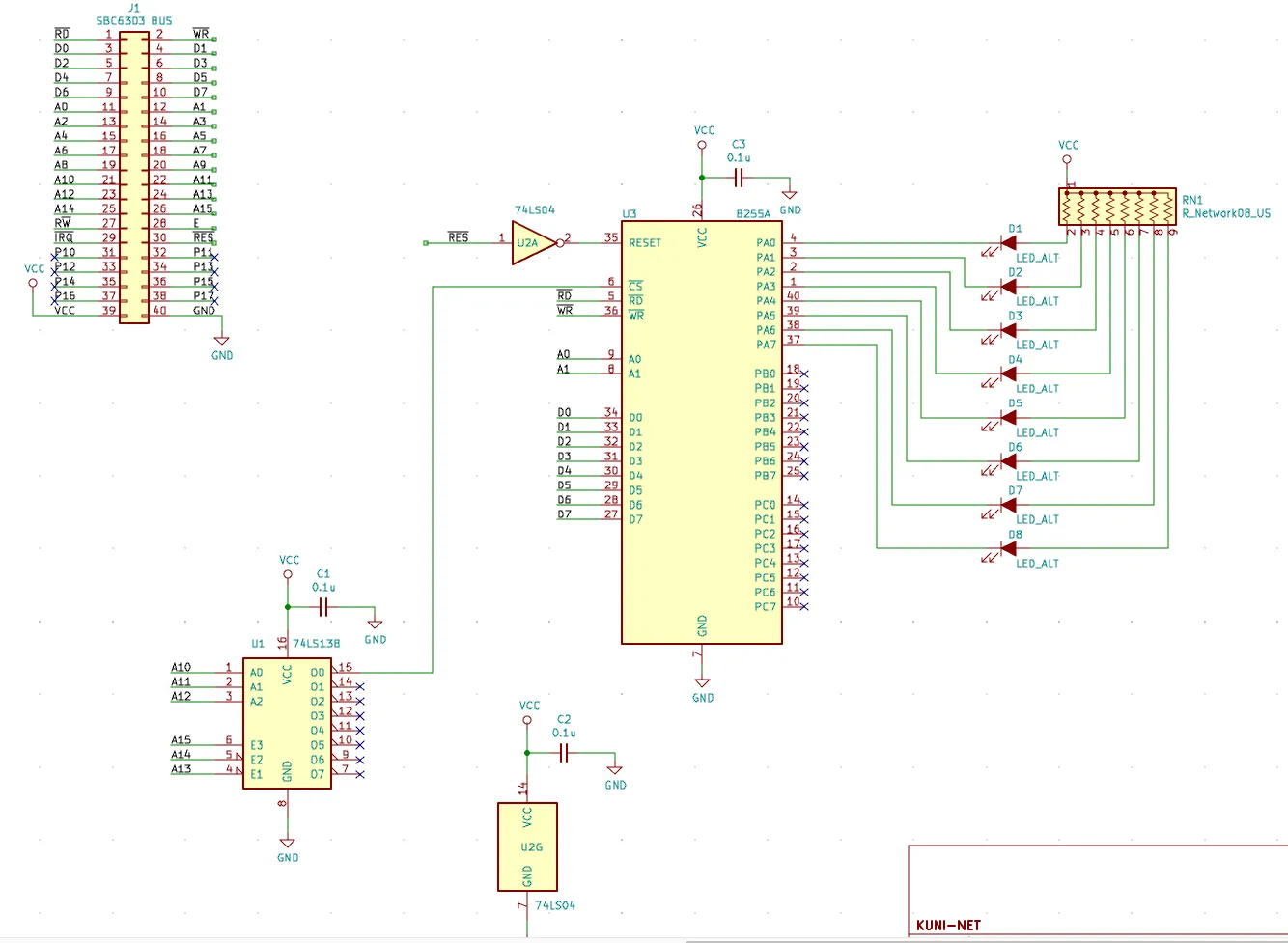Click the U2A 74LS04 inverter triangle

click(535, 243)
